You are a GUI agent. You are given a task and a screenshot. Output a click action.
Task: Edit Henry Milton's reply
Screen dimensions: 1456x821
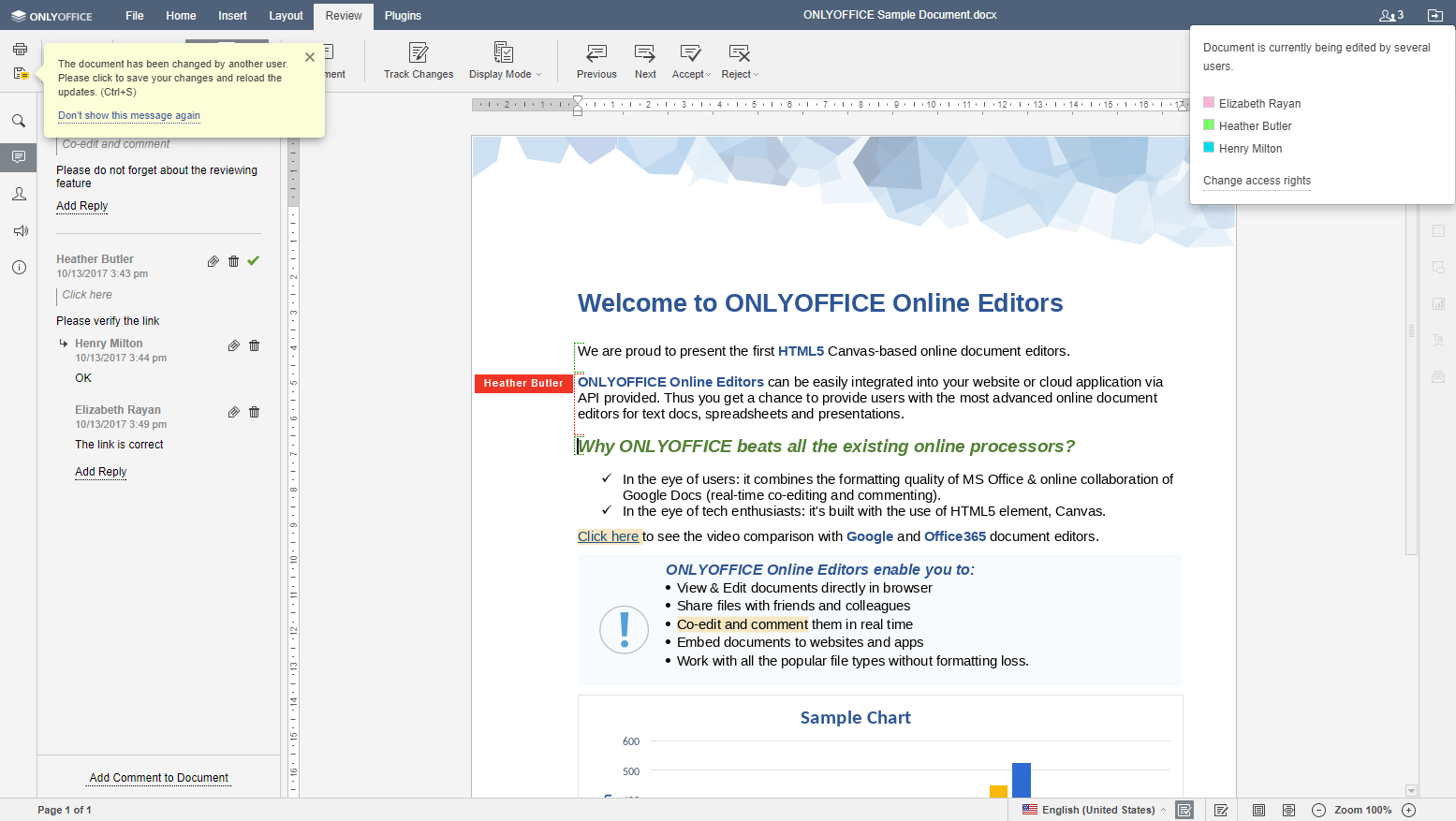click(234, 345)
